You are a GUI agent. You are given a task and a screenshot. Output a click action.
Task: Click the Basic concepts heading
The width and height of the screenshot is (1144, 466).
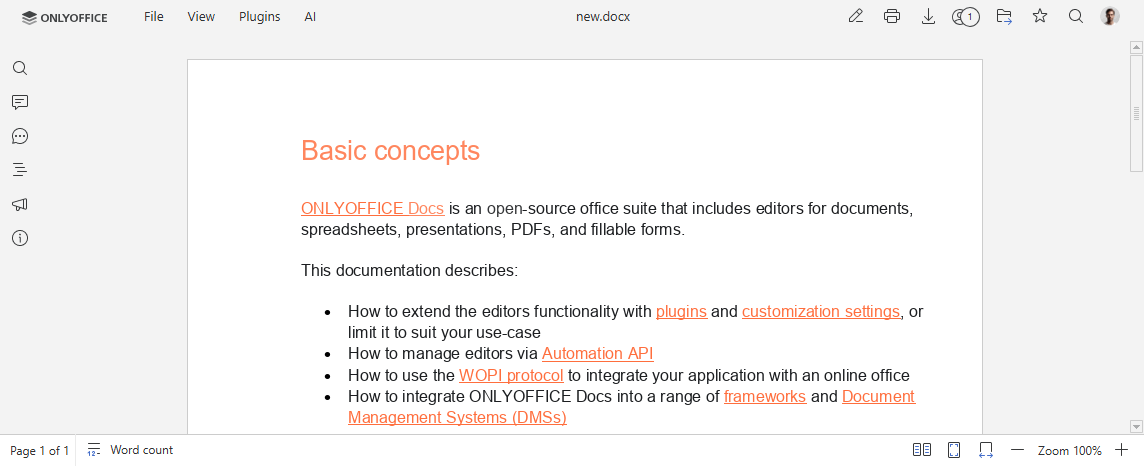click(390, 150)
